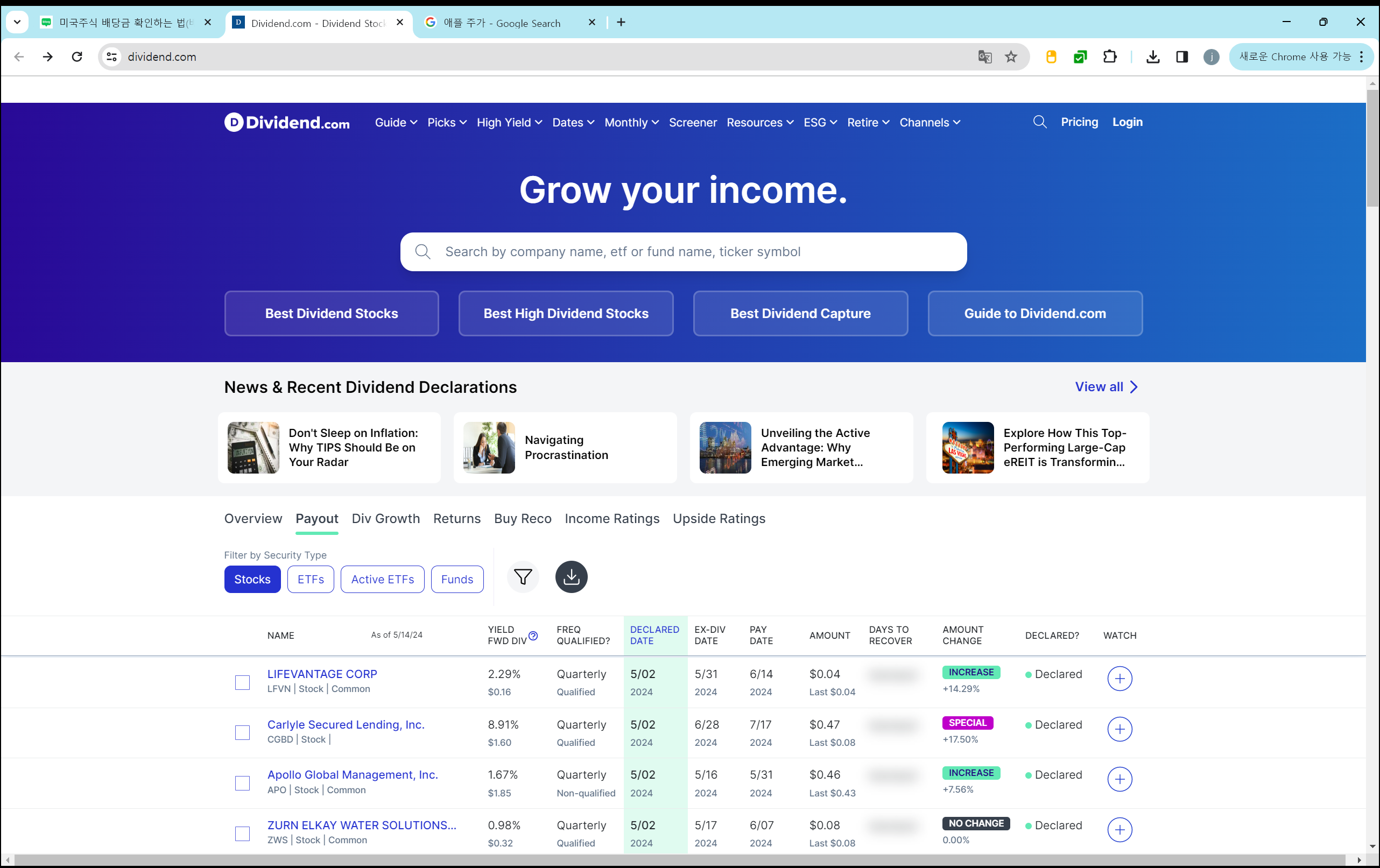This screenshot has height=868, width=1380.
Task: Click the Best Dividend Capture button
Action: 799,313
